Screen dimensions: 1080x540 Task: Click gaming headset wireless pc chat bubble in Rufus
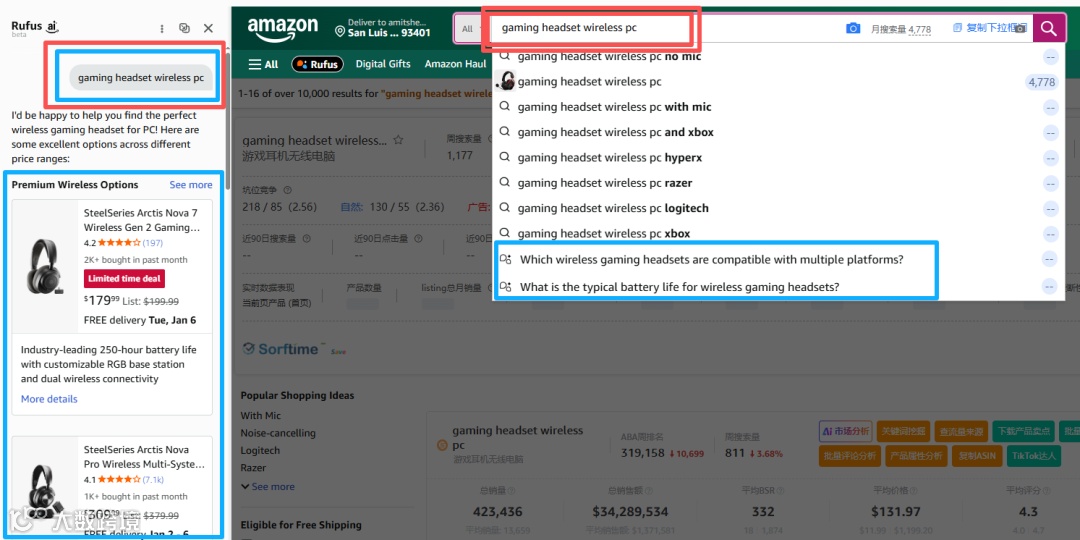(x=141, y=78)
